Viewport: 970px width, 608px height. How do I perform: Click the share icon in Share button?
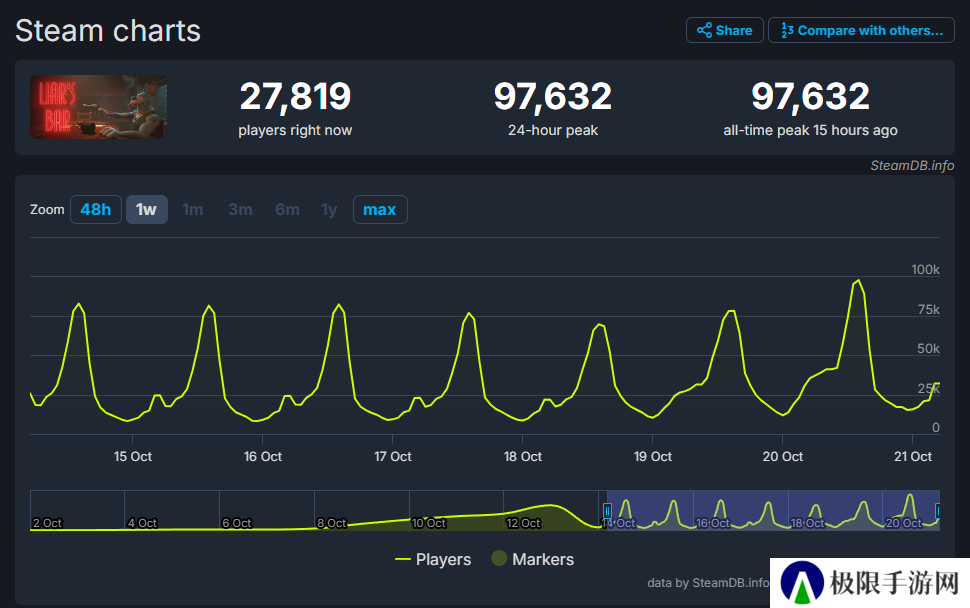(x=704, y=30)
